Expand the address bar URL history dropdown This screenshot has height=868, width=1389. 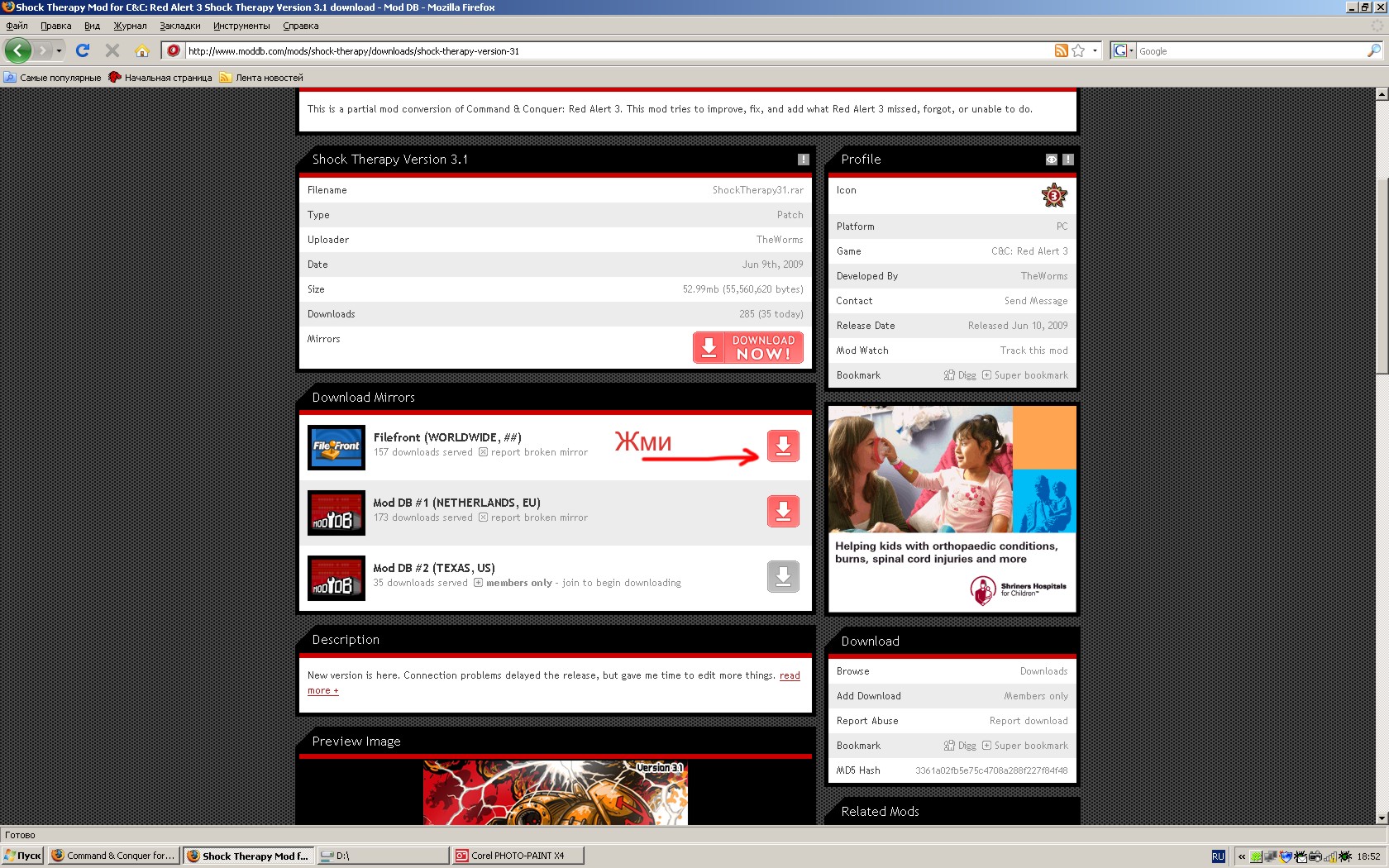point(1095,50)
